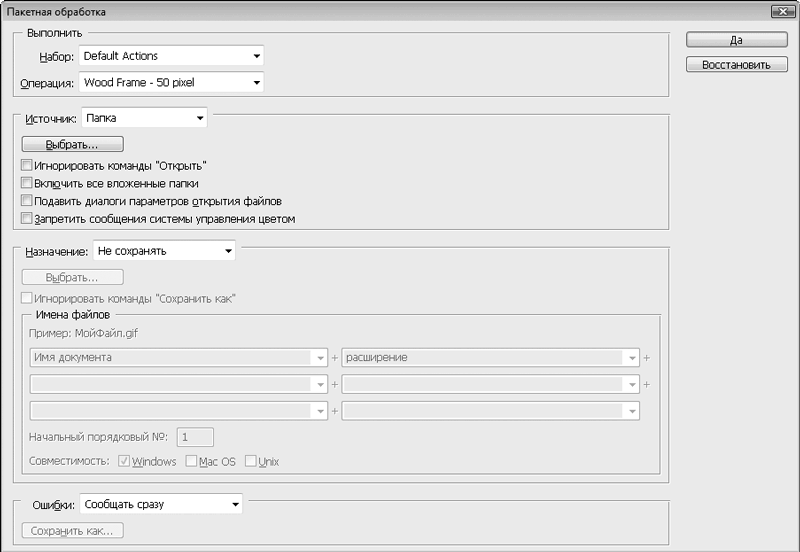Click the Пример: МойФайл.gif text
Viewport: 800px width, 552px height.
84,333
